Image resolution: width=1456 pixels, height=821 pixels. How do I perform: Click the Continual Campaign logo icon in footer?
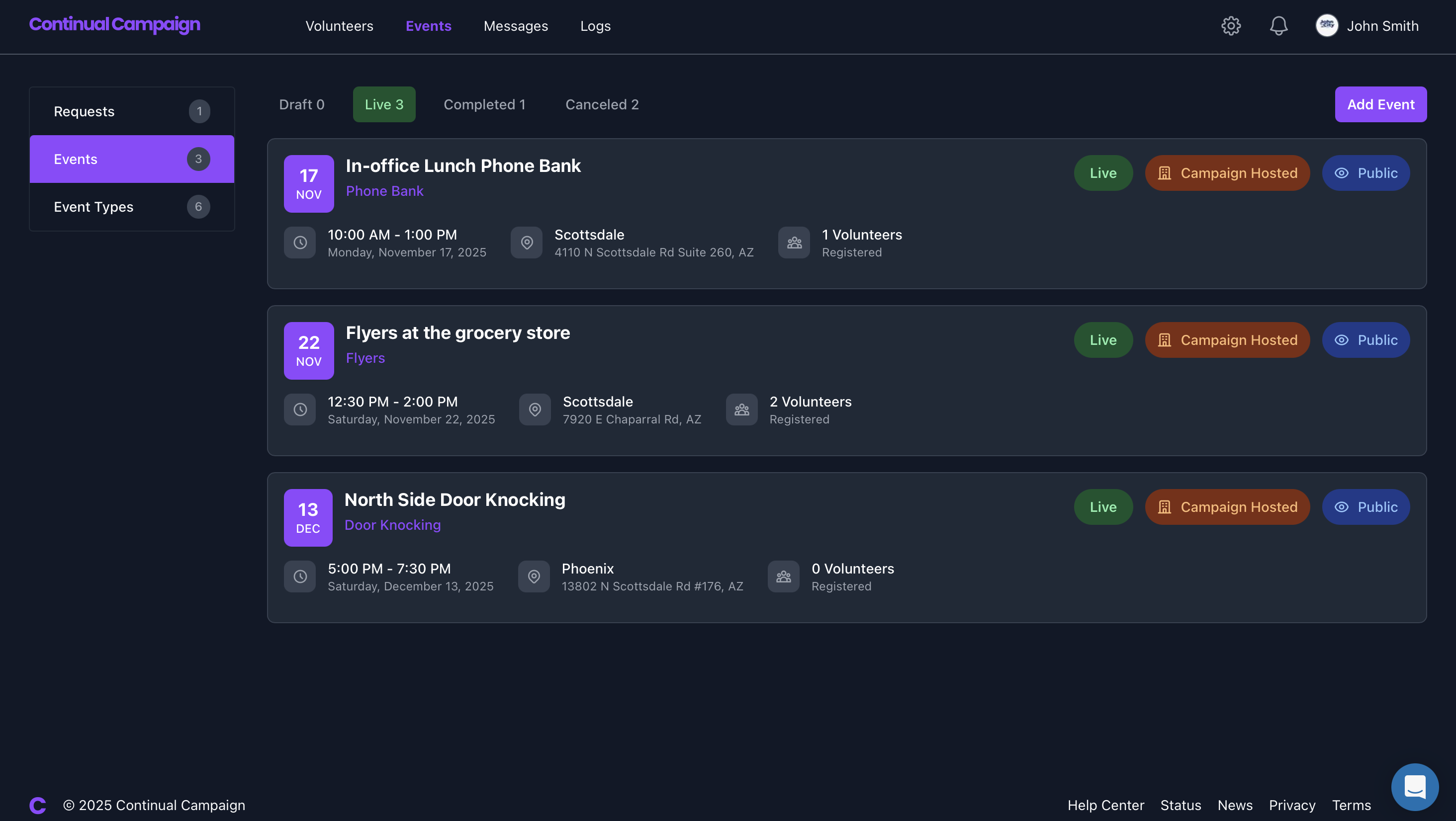(x=38, y=804)
